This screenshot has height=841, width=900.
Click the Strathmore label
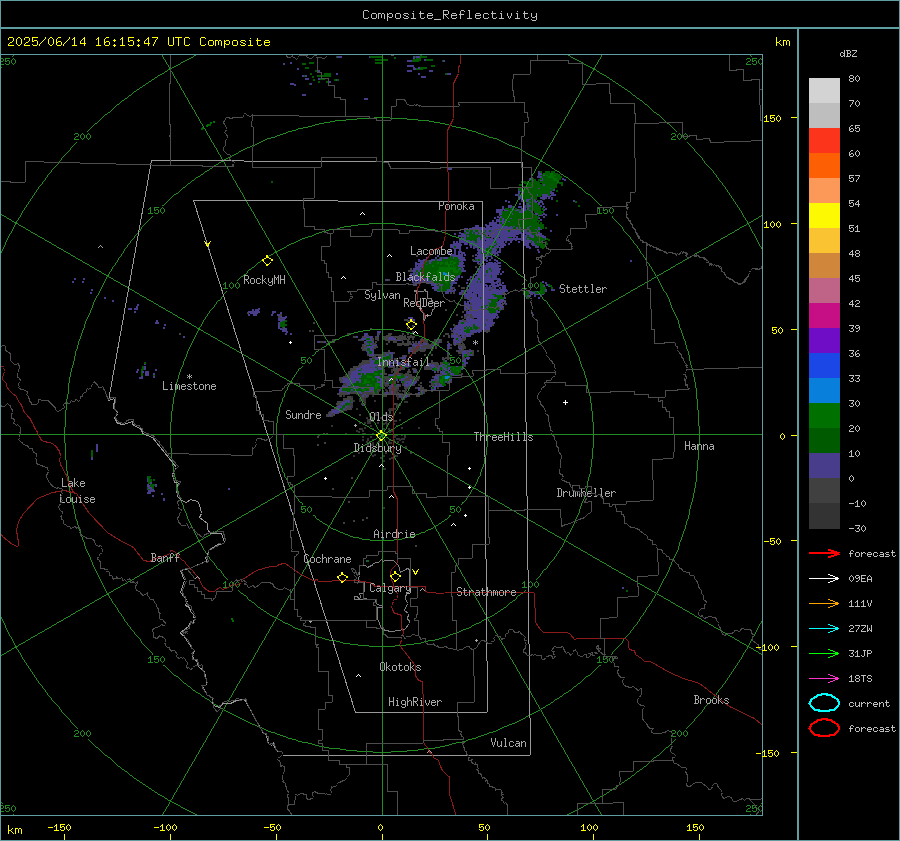(486, 592)
